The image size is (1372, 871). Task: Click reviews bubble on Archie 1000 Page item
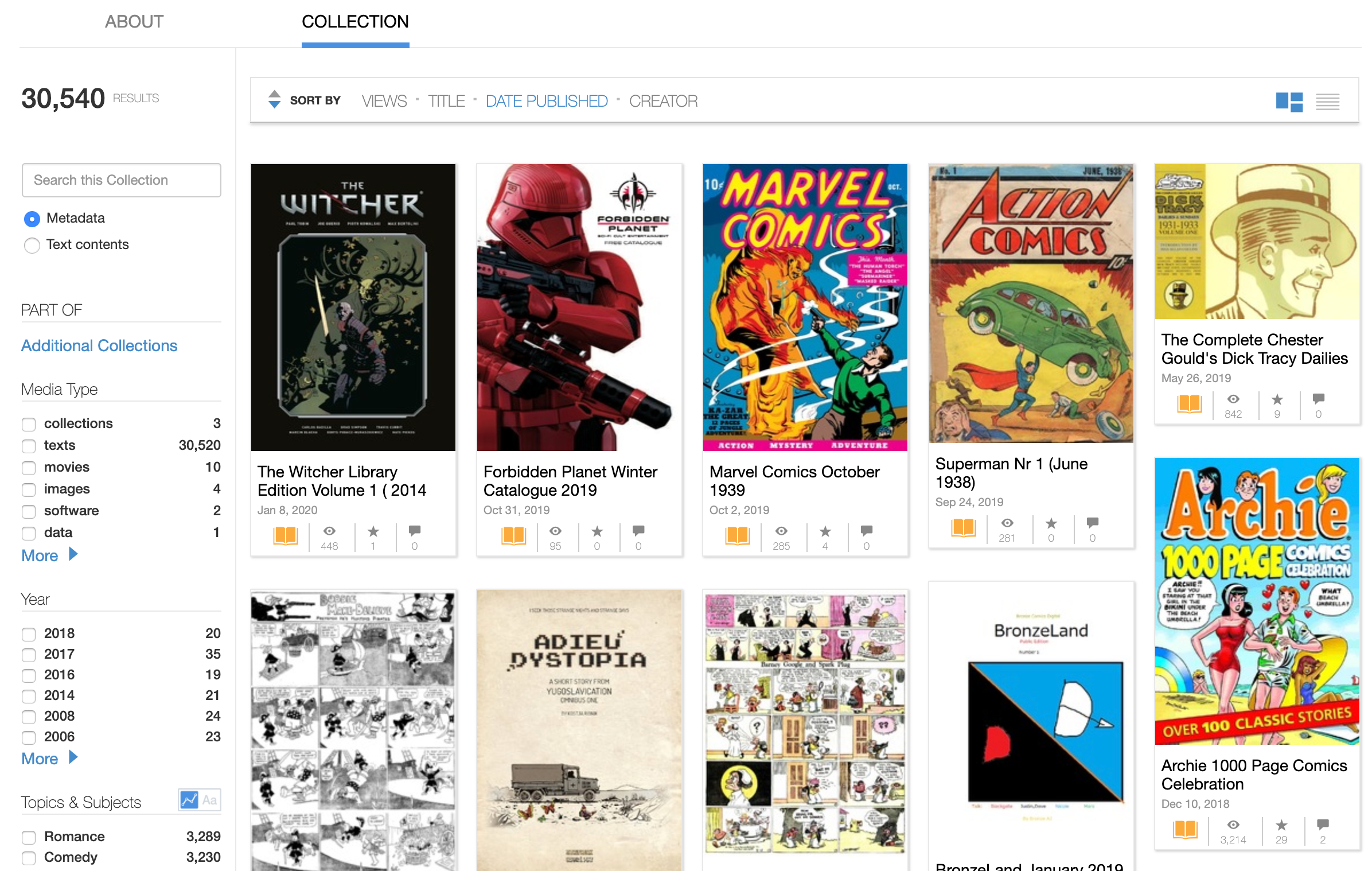[x=1323, y=825]
